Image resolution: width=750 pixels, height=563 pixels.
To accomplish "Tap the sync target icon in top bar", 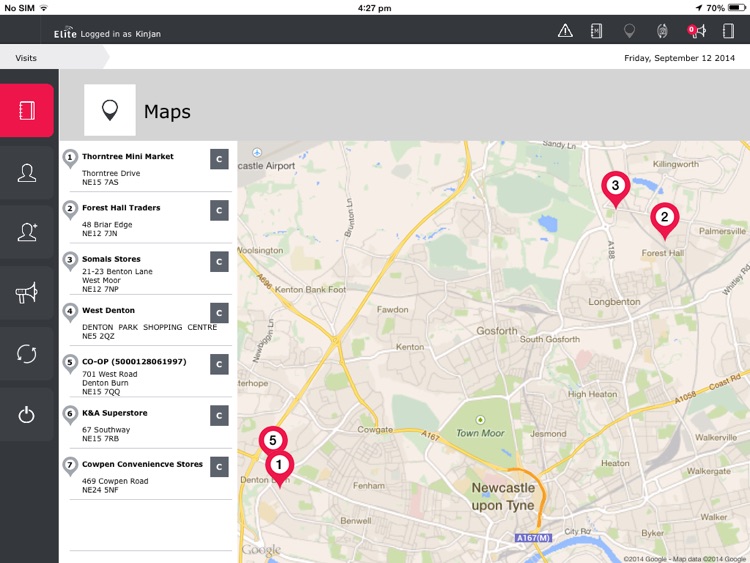I will tap(662, 31).
